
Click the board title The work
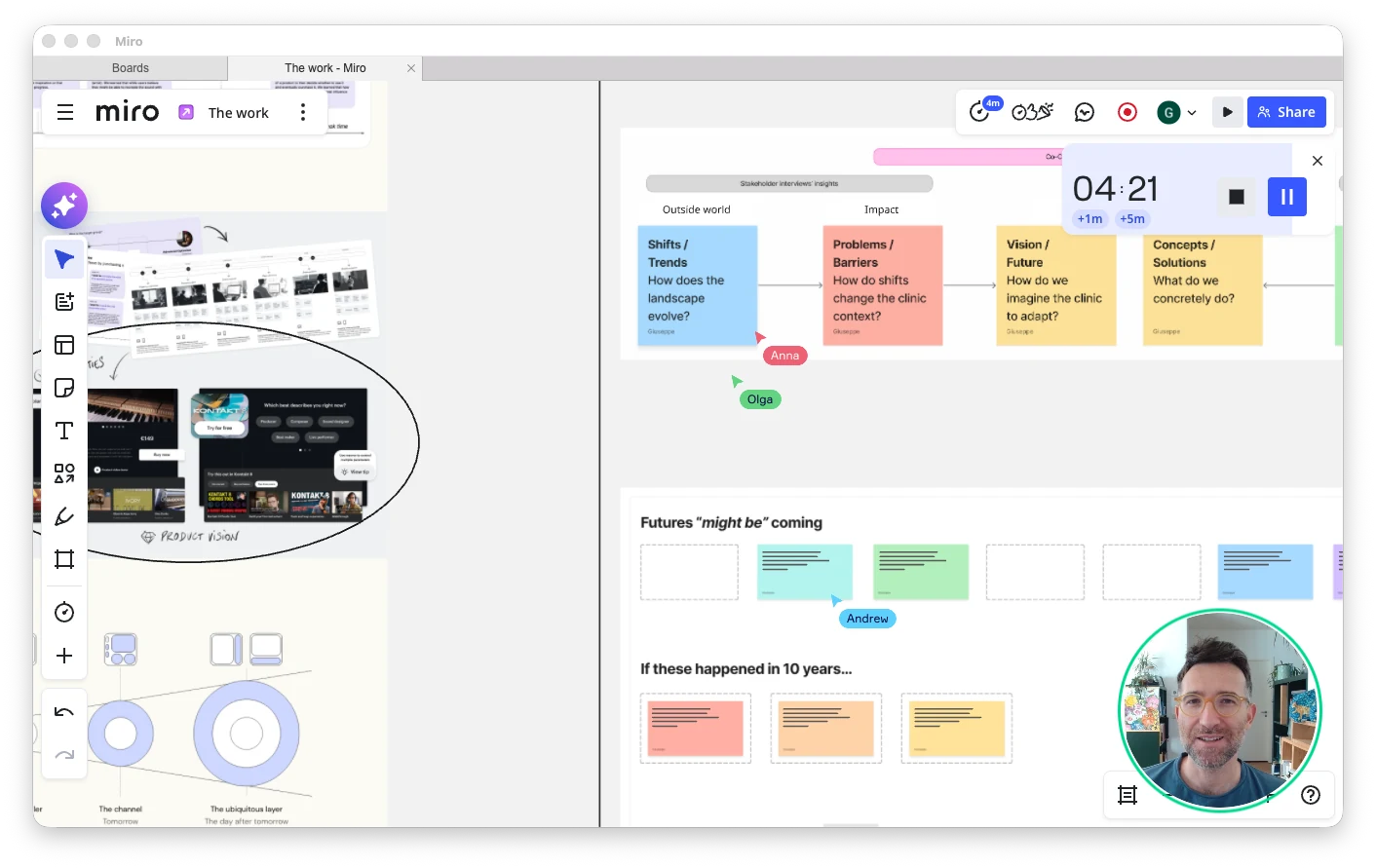click(238, 113)
